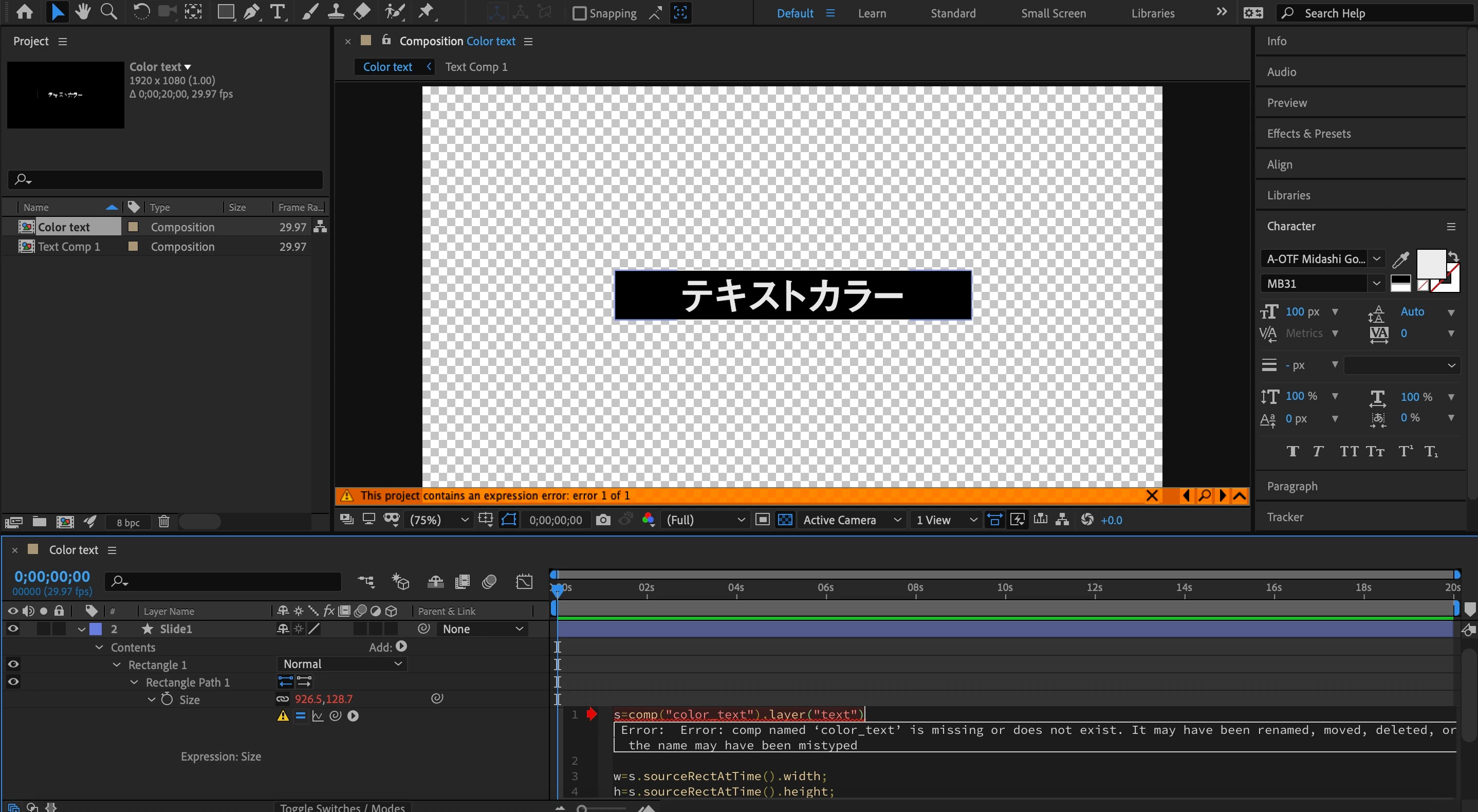The width and height of the screenshot is (1478, 812).
Task: Select Text Comp 1 in Project list
Action: coord(69,247)
